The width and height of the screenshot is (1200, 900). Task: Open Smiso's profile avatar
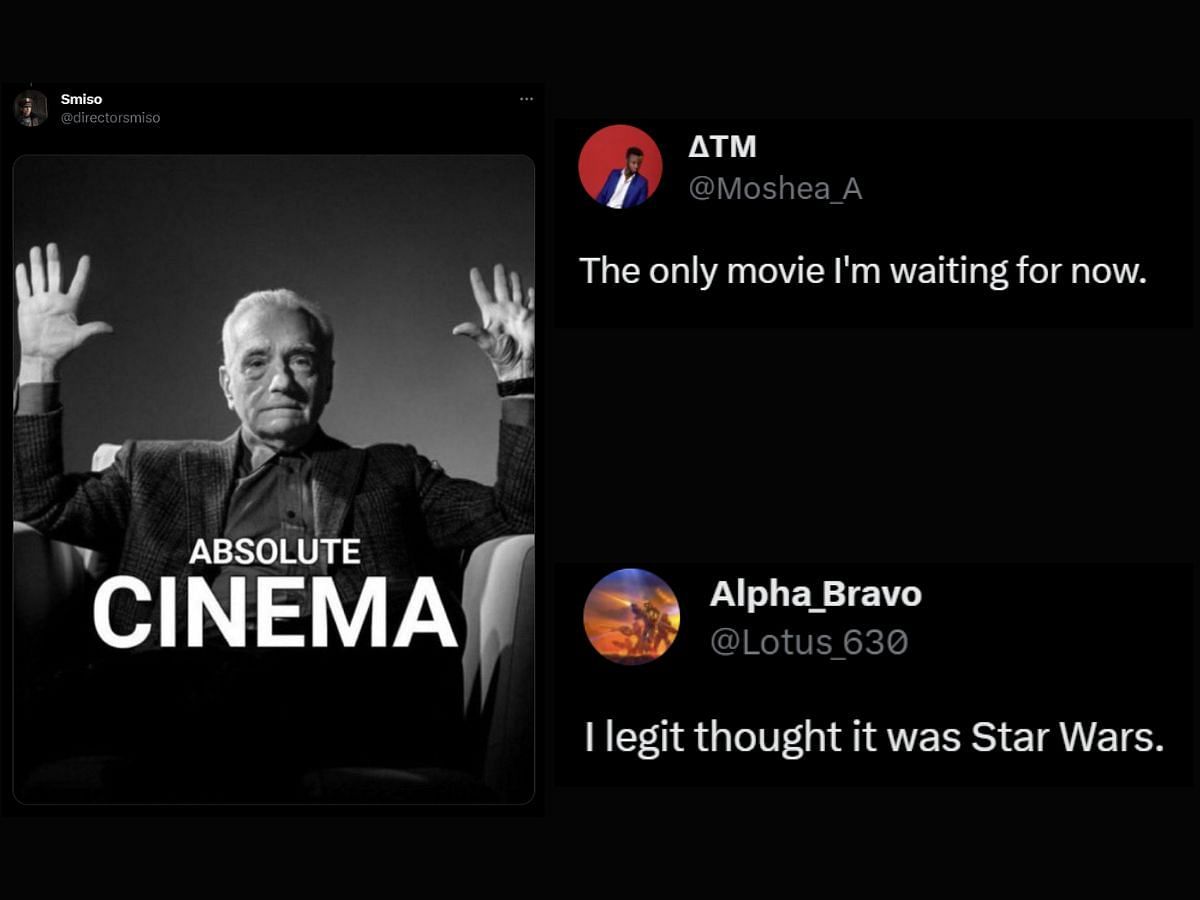point(31,108)
